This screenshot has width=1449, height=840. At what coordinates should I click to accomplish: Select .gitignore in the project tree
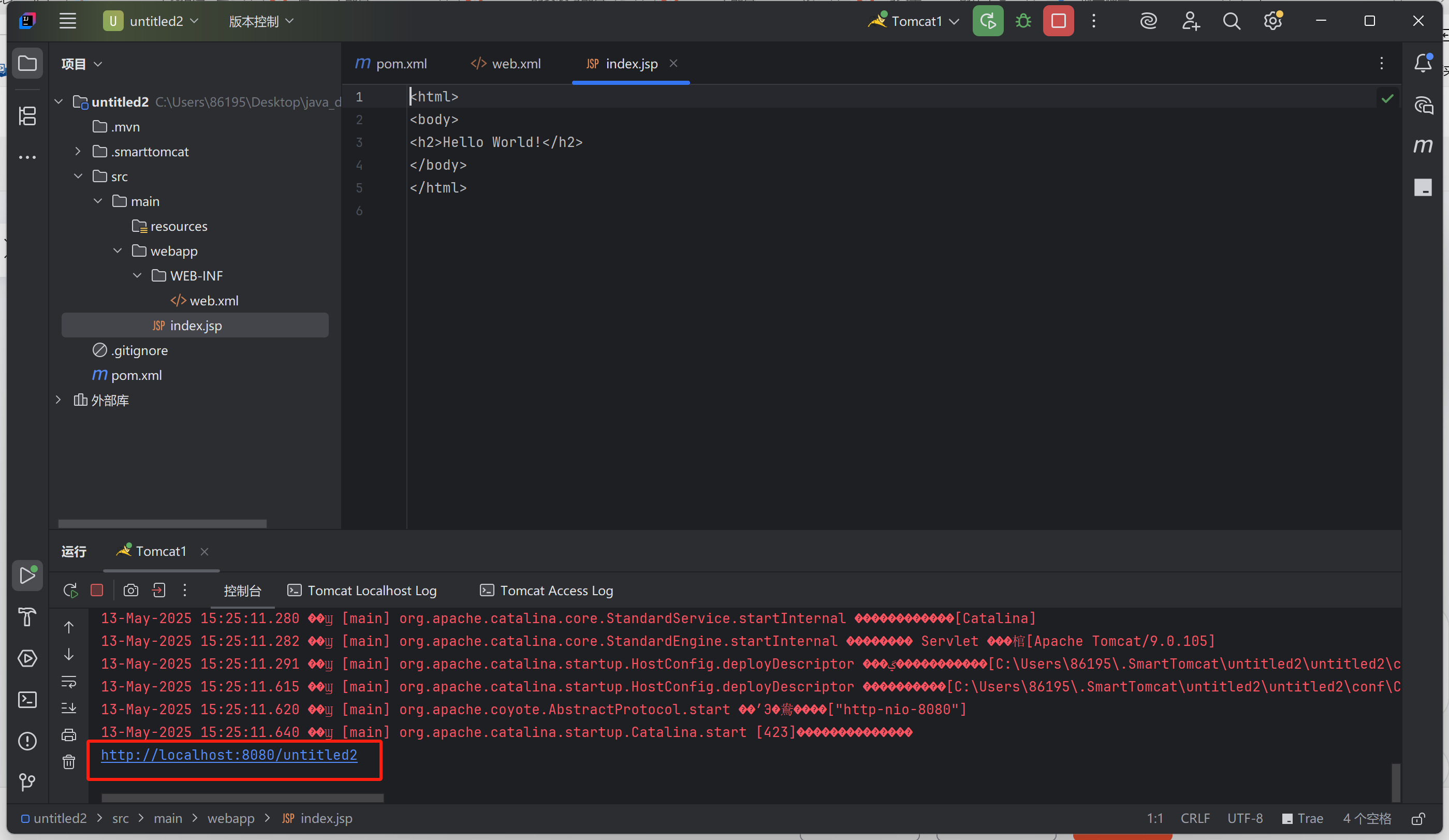[130, 350]
